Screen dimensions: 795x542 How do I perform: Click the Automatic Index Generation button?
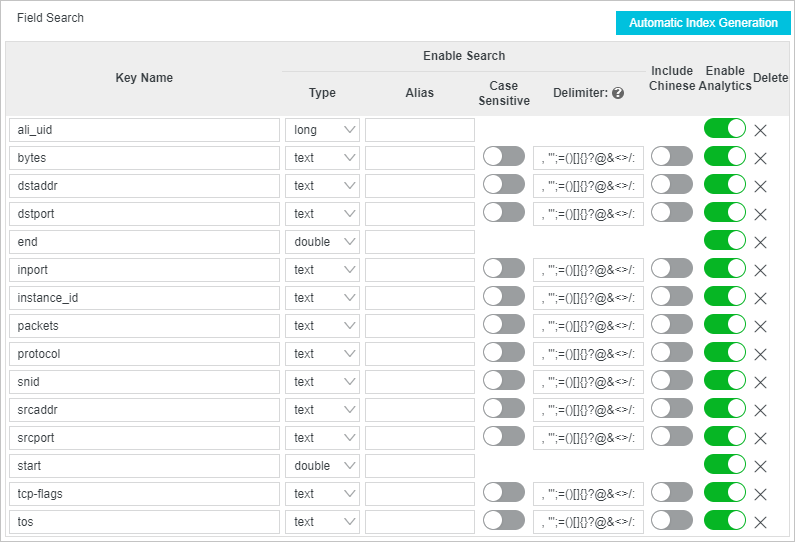pos(703,23)
